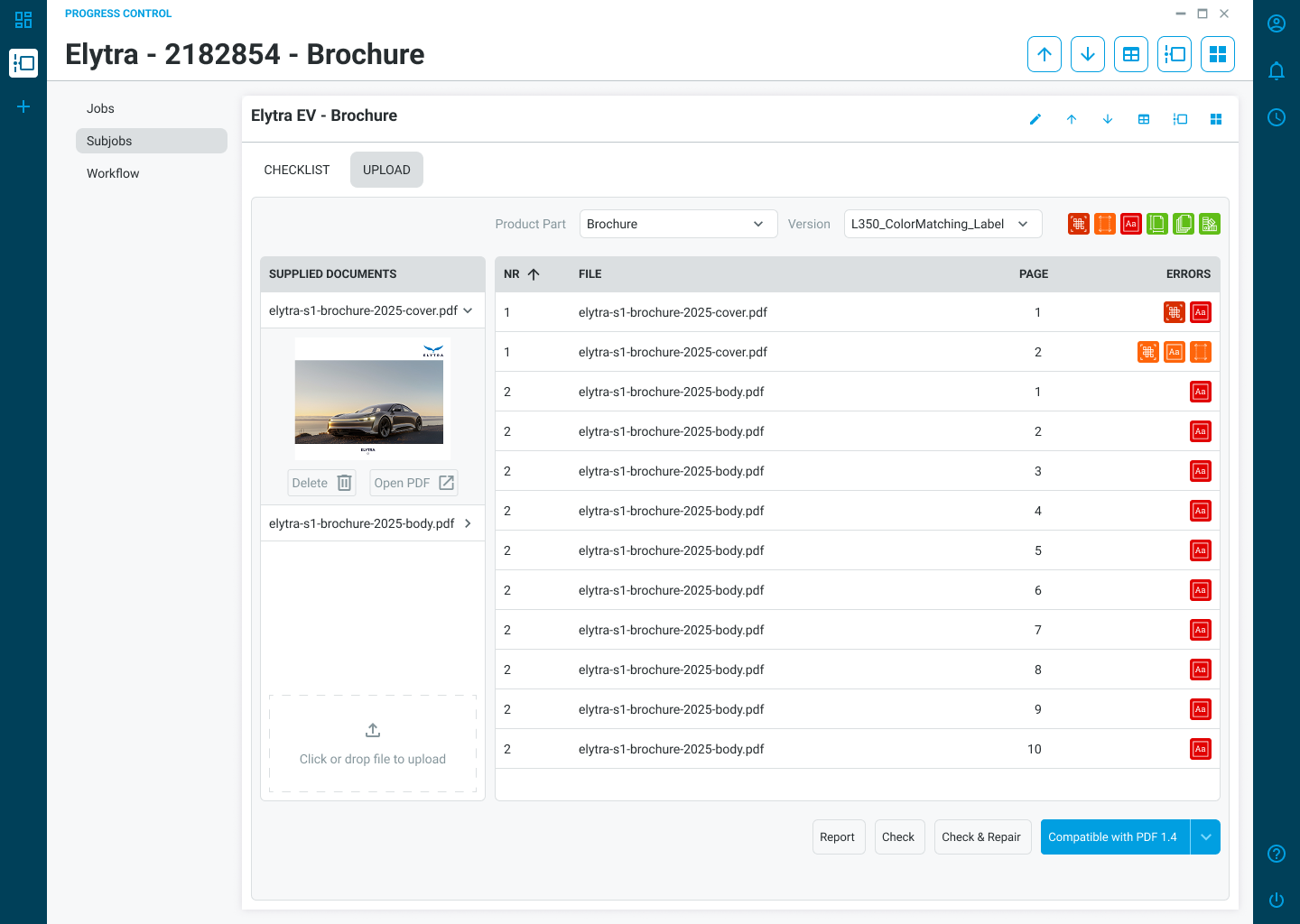Toggle the green multiple pages filter icon
The image size is (1300, 924).
[1184, 224]
